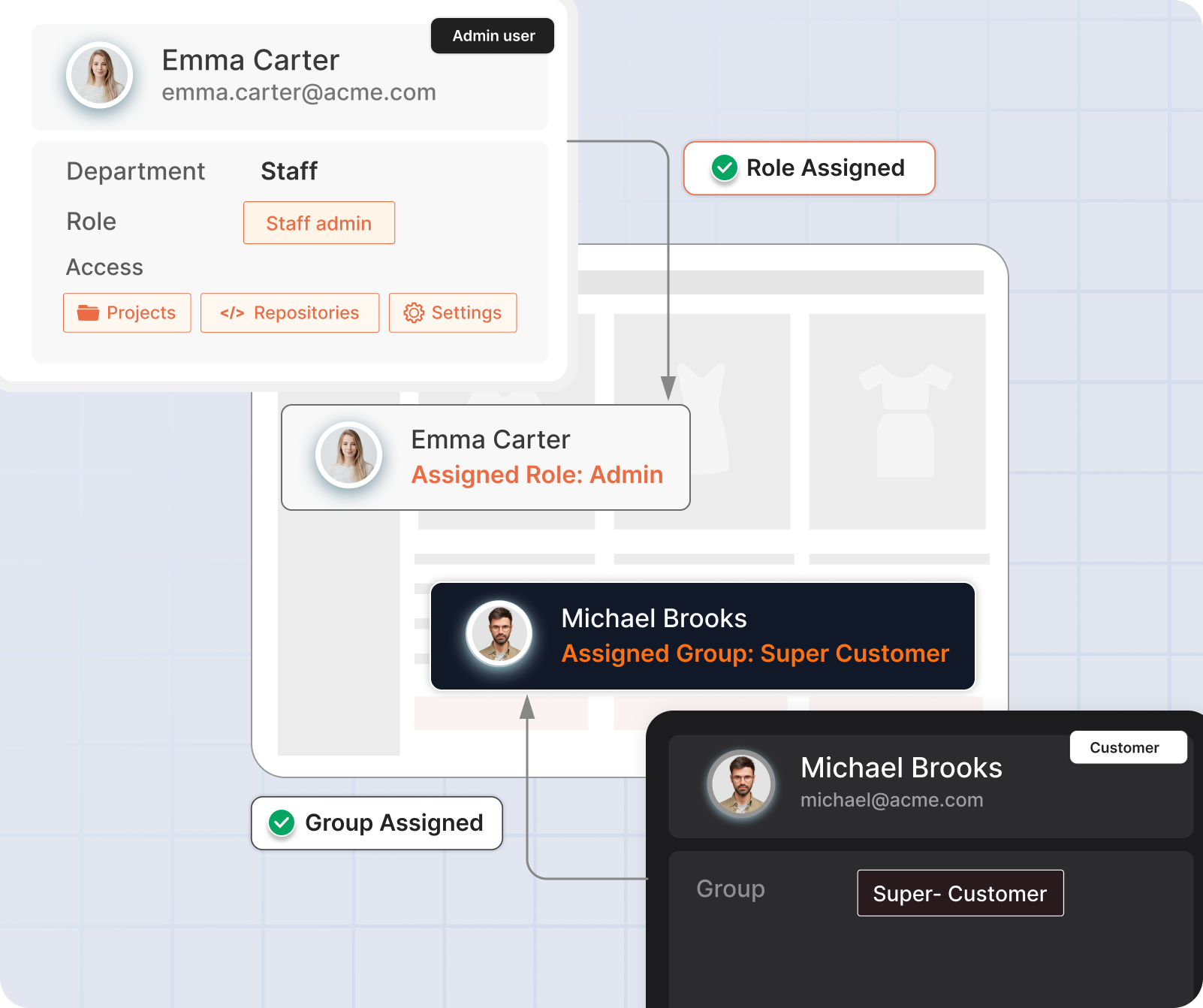Click the t-shirt and skirt product thumbnail
Viewport: 1203px width, 1008px height.
pos(897,421)
